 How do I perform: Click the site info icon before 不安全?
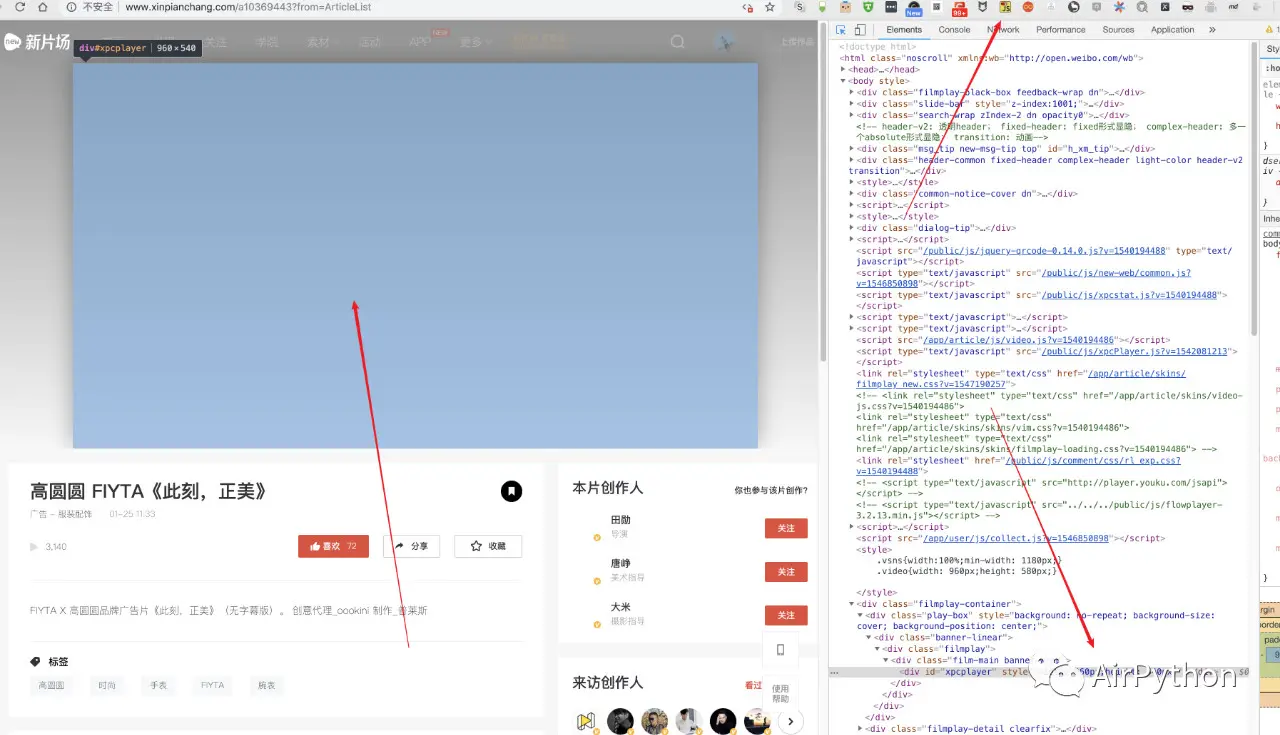(x=71, y=6)
